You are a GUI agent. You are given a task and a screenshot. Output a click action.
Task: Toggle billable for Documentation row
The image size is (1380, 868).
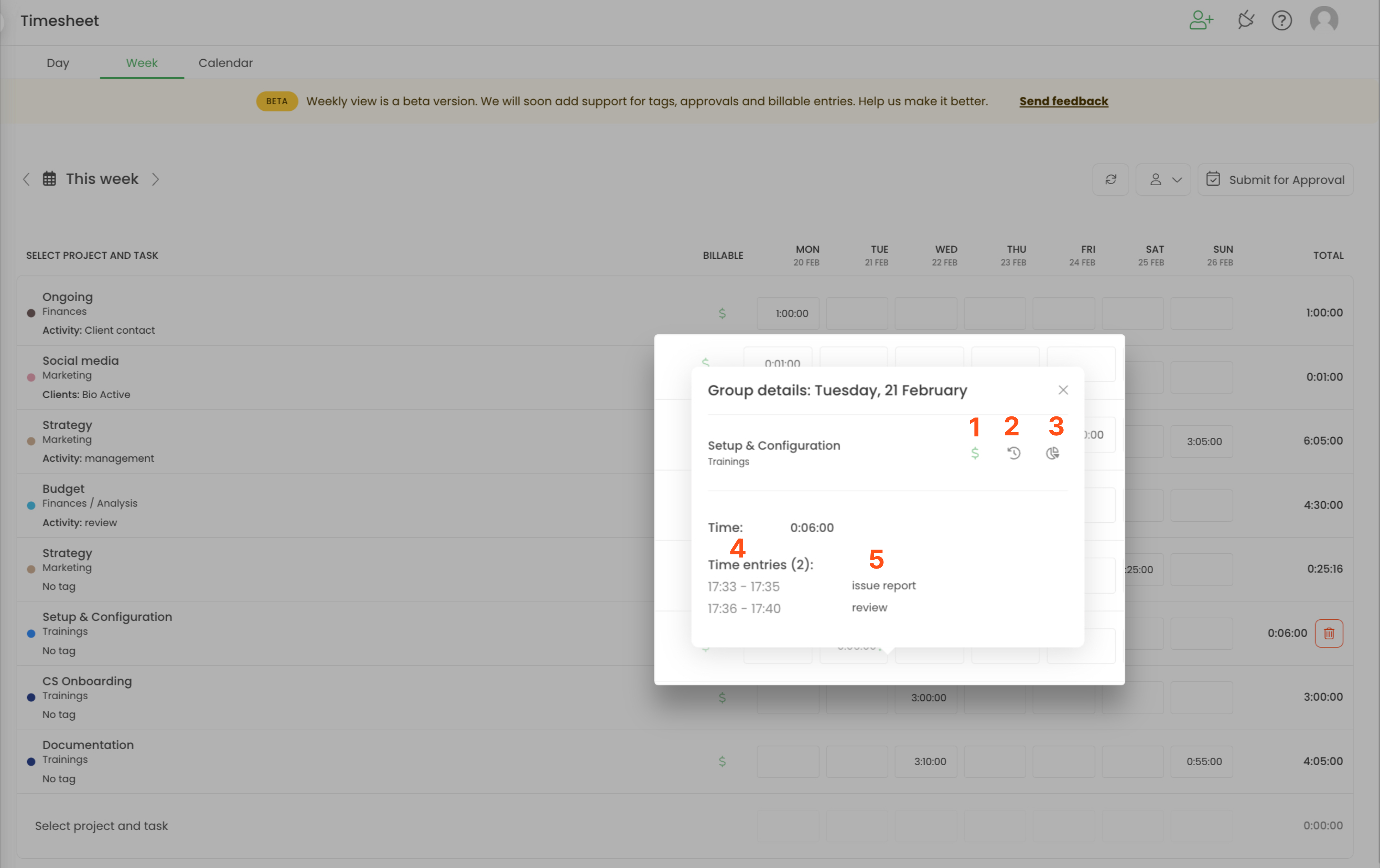pos(722,761)
